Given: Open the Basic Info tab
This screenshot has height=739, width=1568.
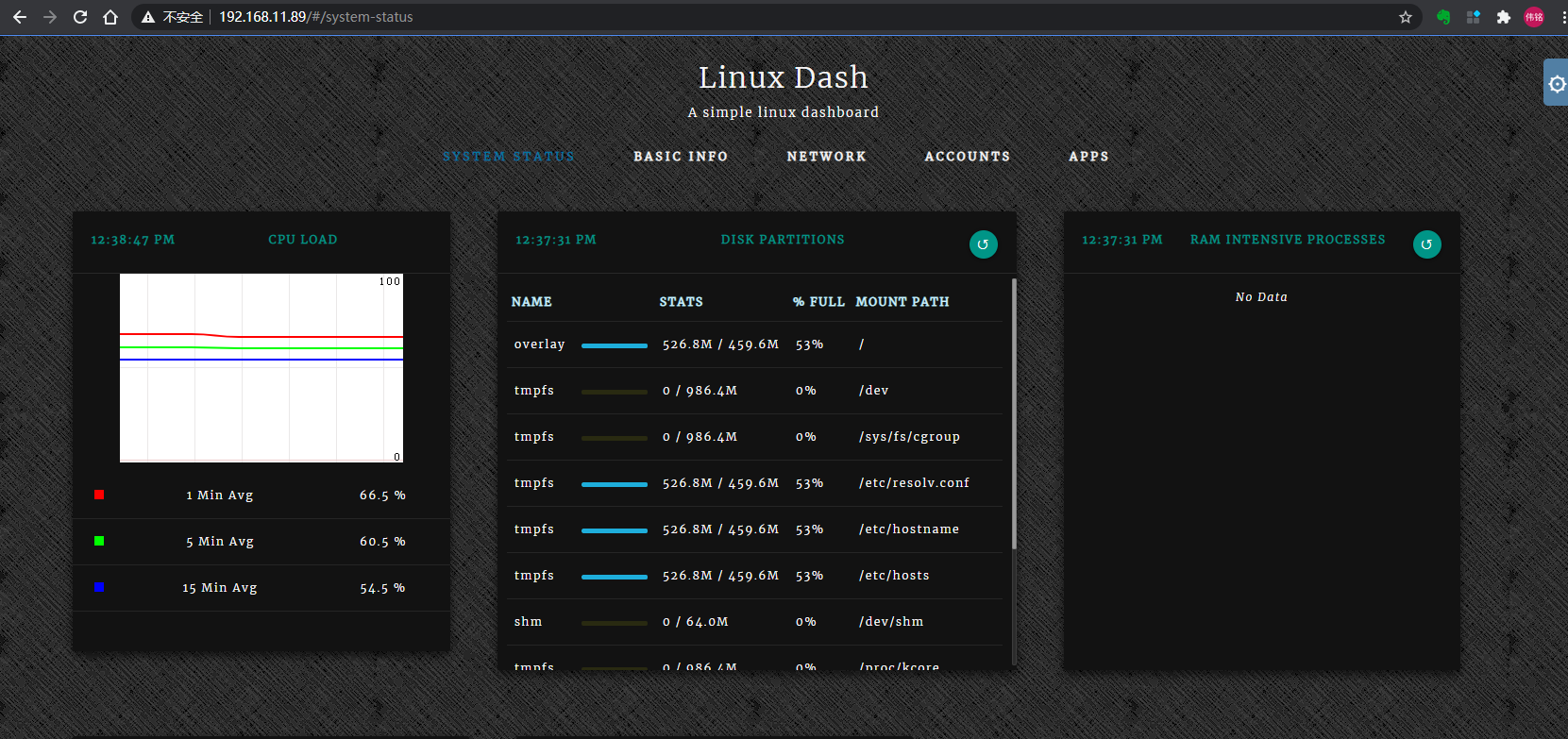Looking at the screenshot, I should [x=681, y=157].
